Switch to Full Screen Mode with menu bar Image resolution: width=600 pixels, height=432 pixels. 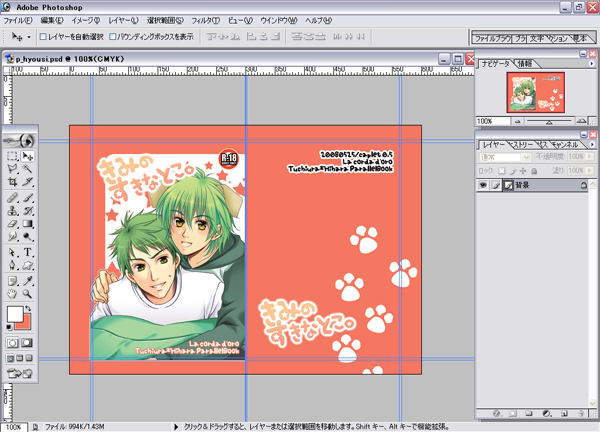coord(20,358)
